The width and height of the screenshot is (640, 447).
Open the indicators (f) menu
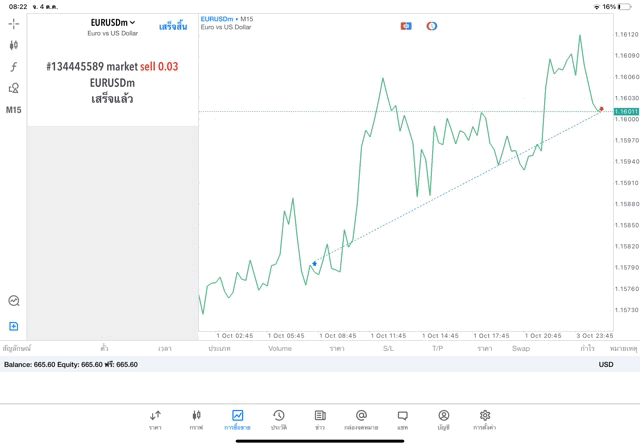[x=14, y=67]
